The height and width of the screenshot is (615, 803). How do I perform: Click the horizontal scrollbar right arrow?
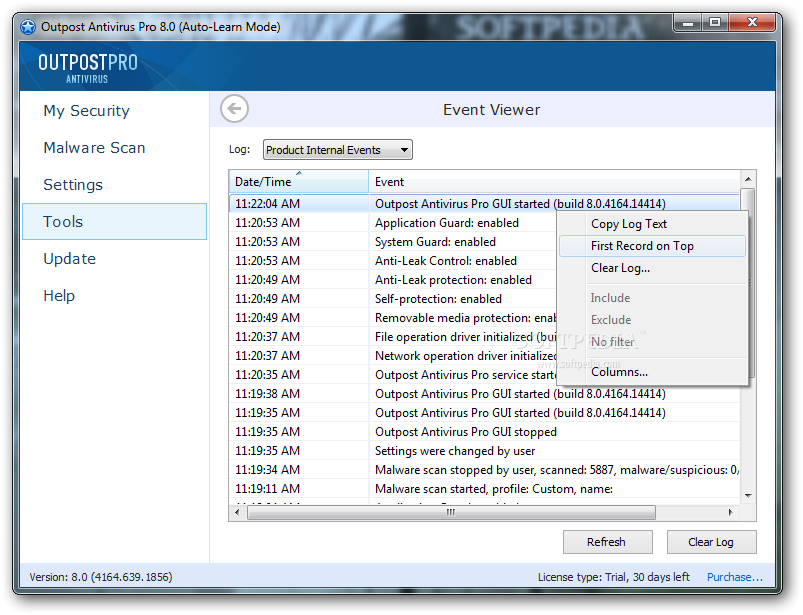coord(731,512)
